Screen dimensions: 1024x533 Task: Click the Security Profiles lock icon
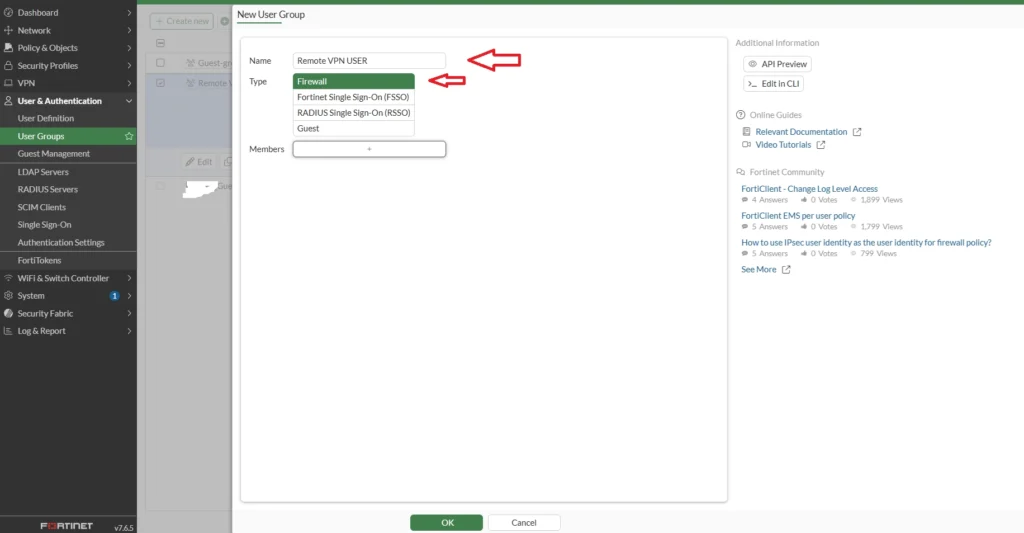(8, 65)
